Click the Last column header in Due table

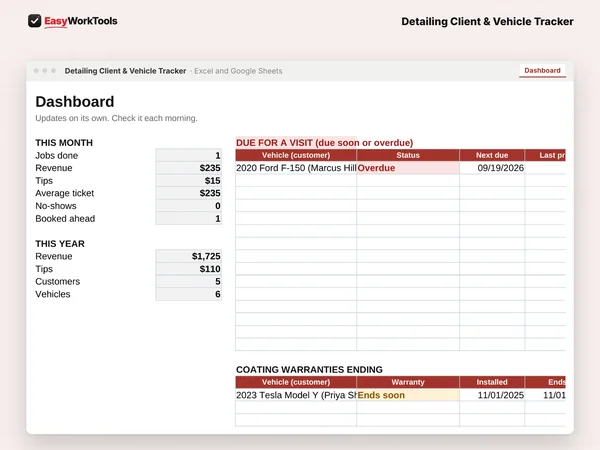[x=545, y=155]
